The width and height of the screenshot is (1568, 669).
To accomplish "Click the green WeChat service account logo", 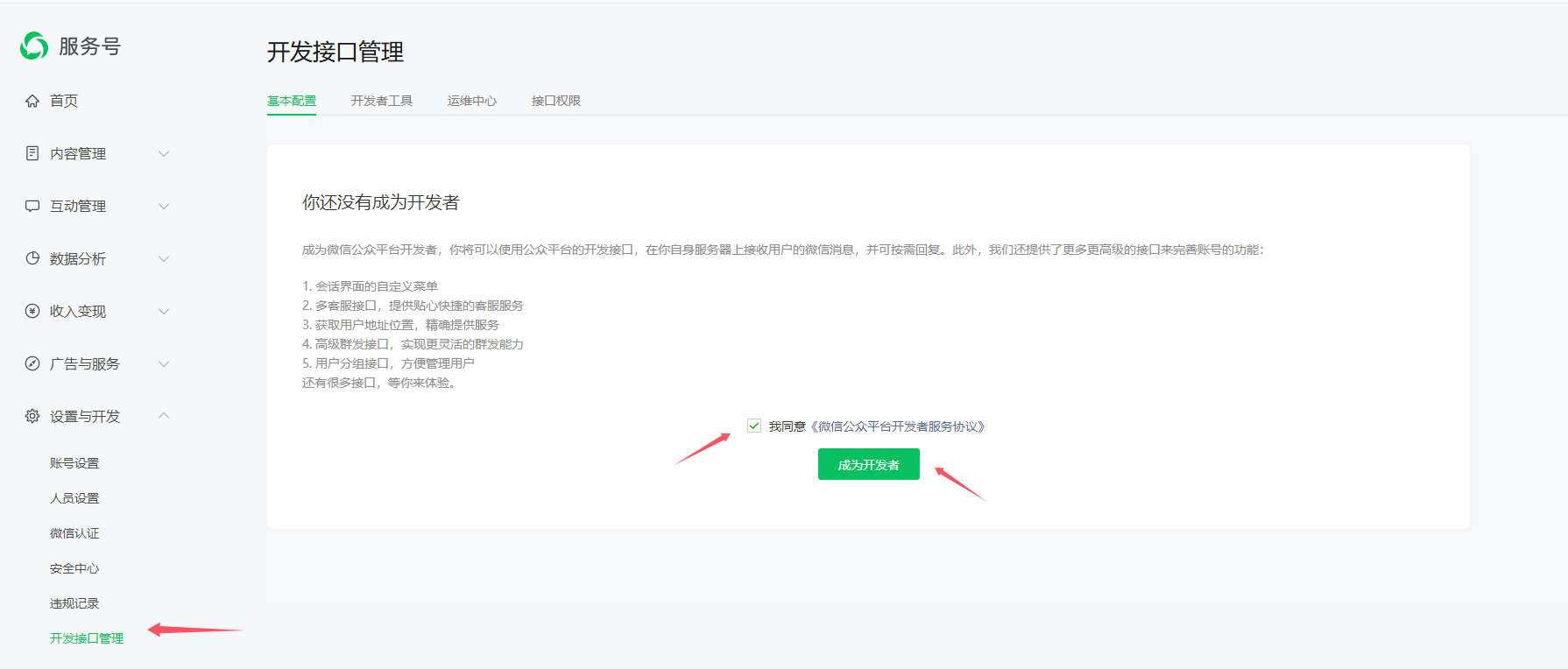I will point(34,46).
